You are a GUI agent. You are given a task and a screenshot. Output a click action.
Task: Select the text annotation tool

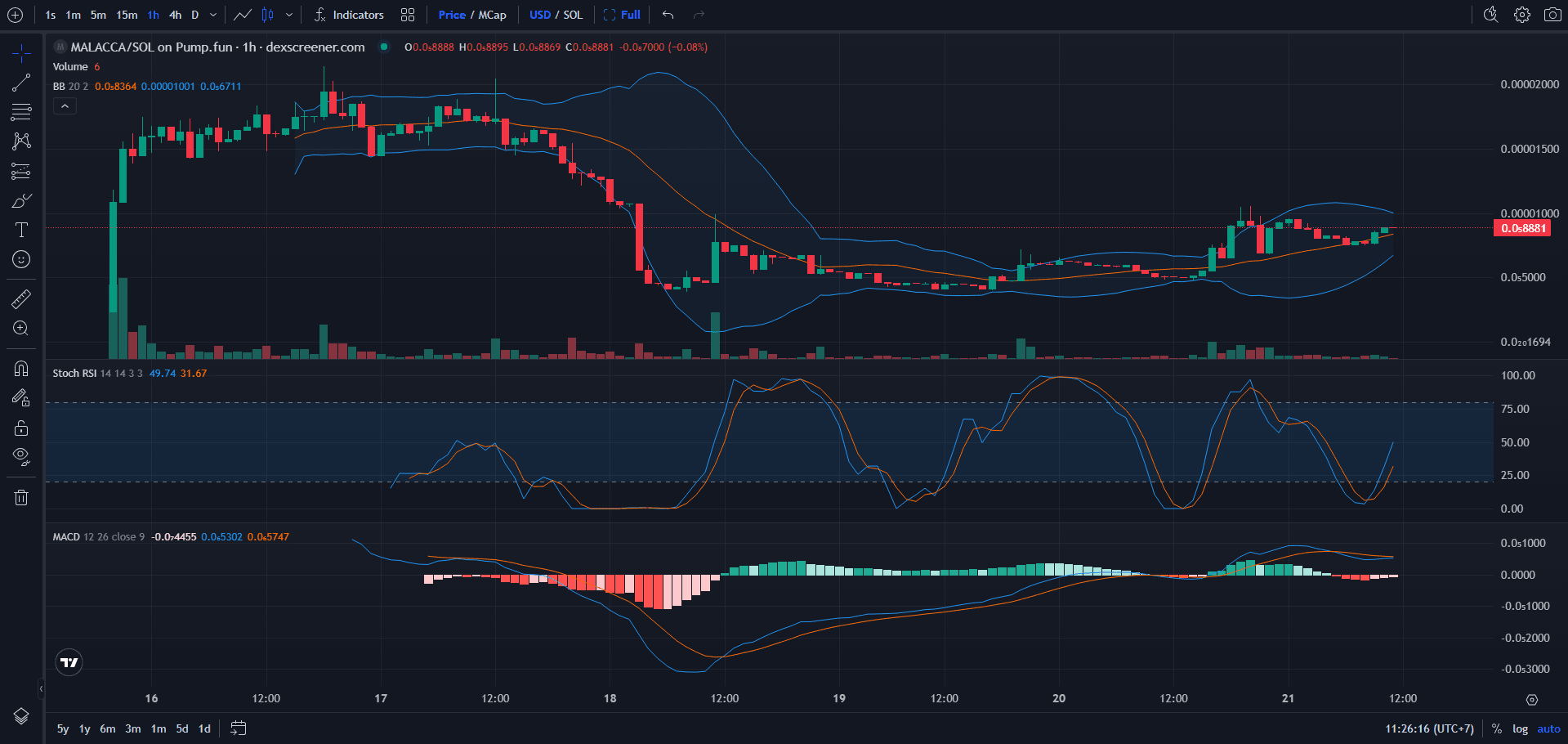click(20, 230)
